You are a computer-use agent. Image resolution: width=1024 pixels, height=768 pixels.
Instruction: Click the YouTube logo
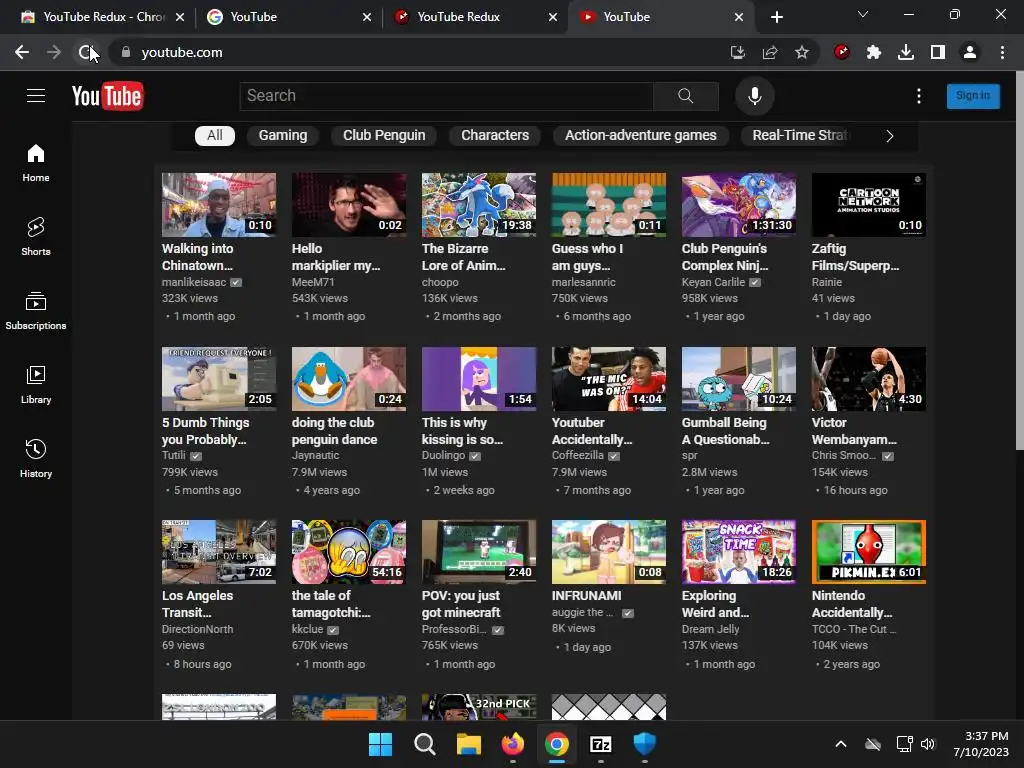click(x=107, y=97)
